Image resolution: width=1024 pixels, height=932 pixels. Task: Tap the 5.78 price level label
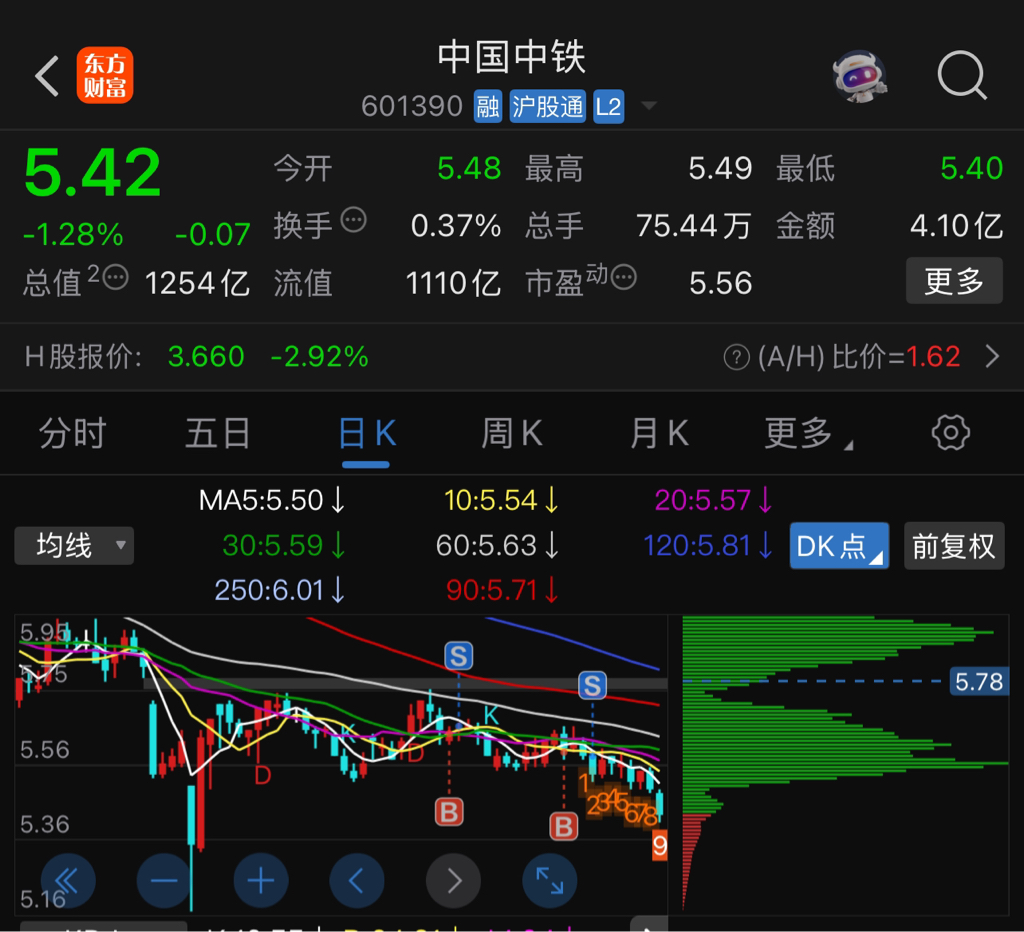(x=978, y=682)
